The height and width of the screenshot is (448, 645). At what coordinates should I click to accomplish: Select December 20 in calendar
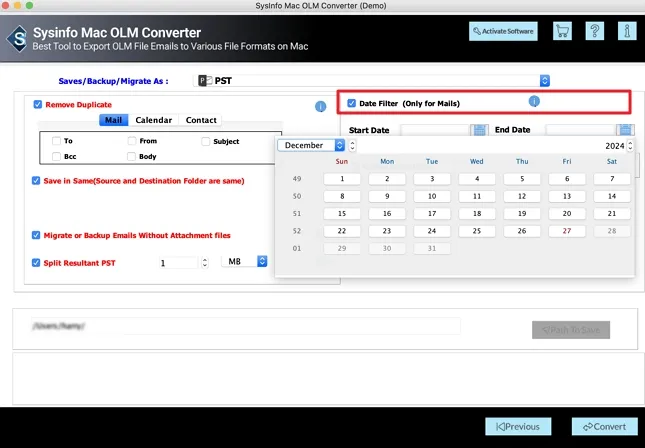(x=567, y=214)
